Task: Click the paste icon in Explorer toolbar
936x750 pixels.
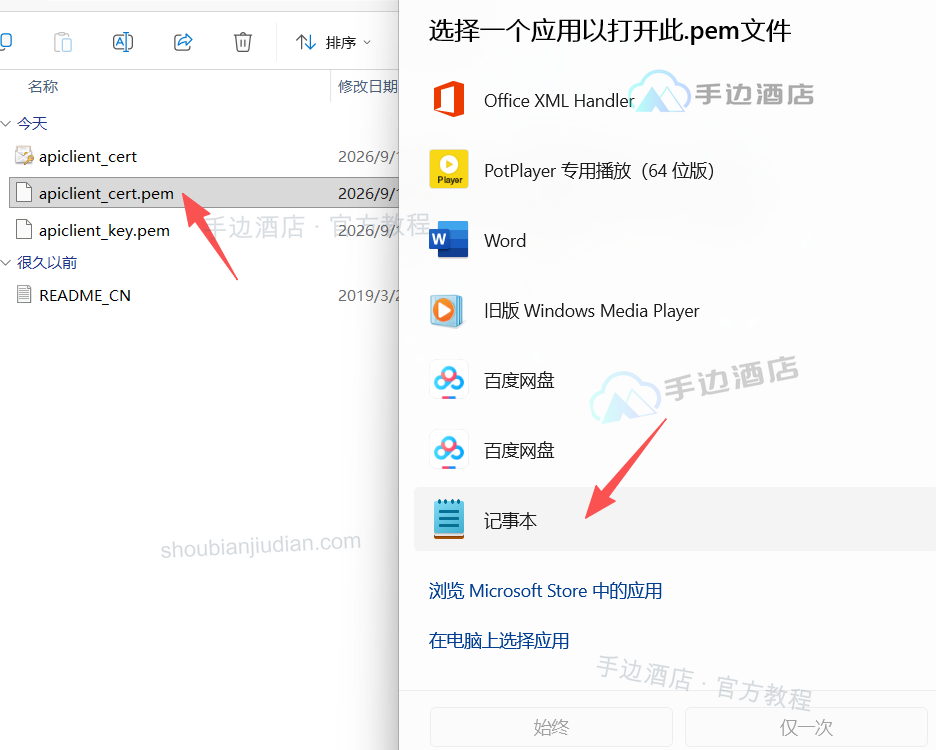Action: tap(63, 42)
